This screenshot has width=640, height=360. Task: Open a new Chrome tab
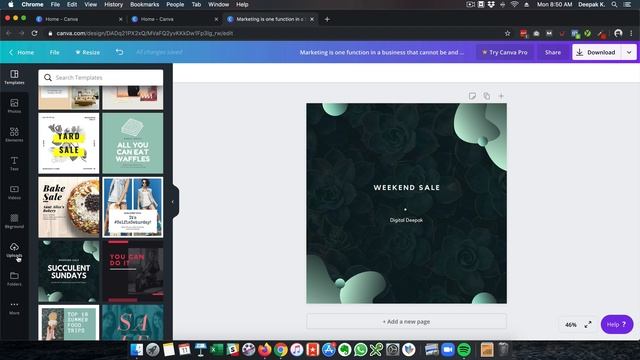point(327,19)
